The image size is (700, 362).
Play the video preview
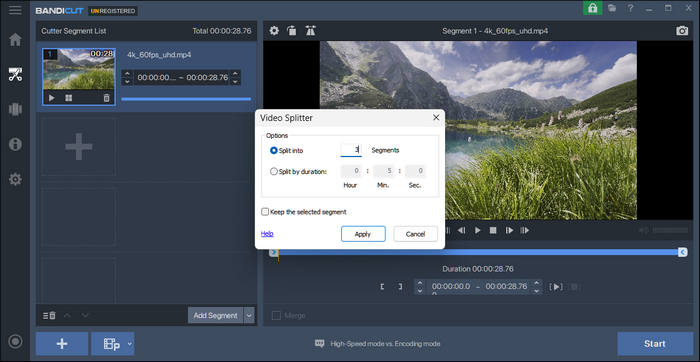[478, 230]
